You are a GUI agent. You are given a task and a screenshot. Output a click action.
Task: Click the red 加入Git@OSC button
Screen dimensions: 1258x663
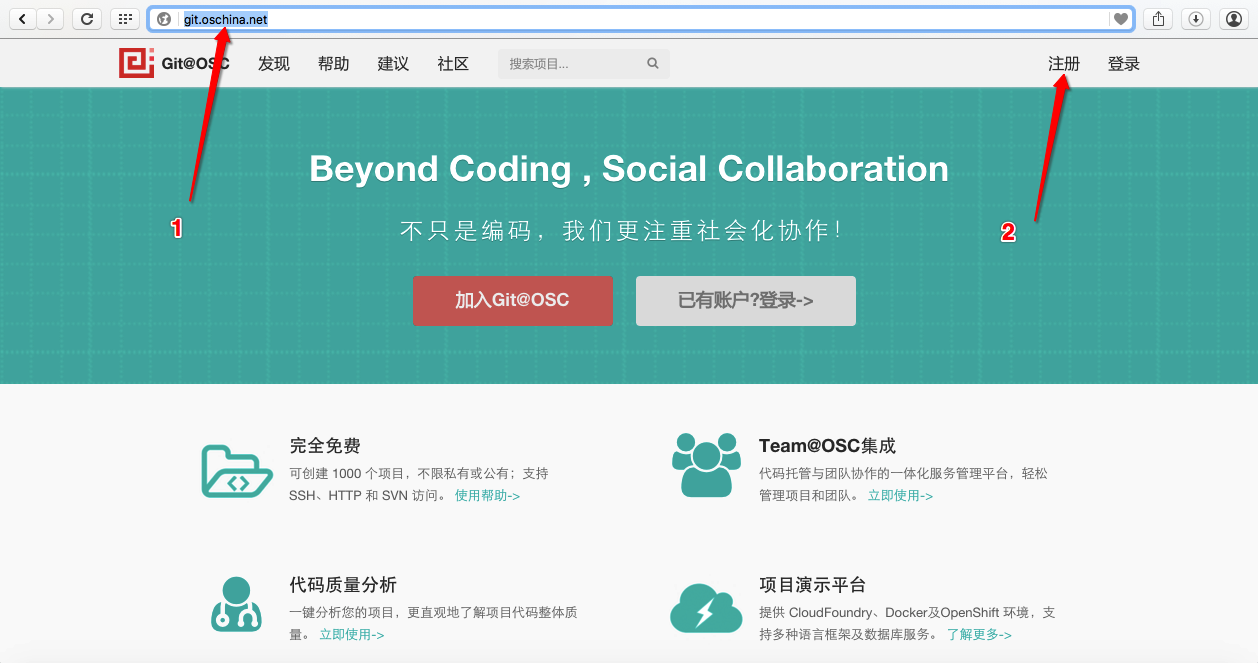tap(513, 301)
